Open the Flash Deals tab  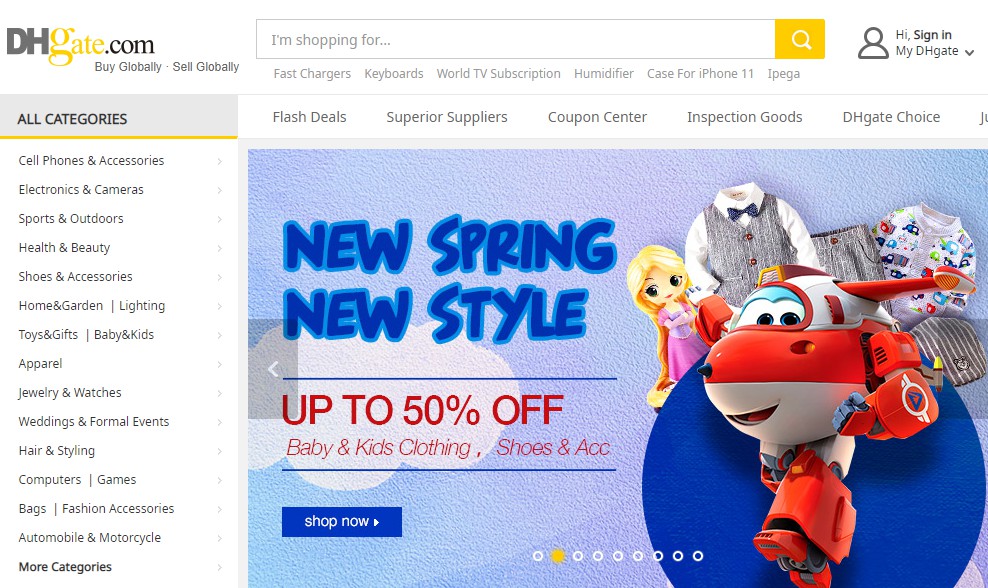point(309,117)
